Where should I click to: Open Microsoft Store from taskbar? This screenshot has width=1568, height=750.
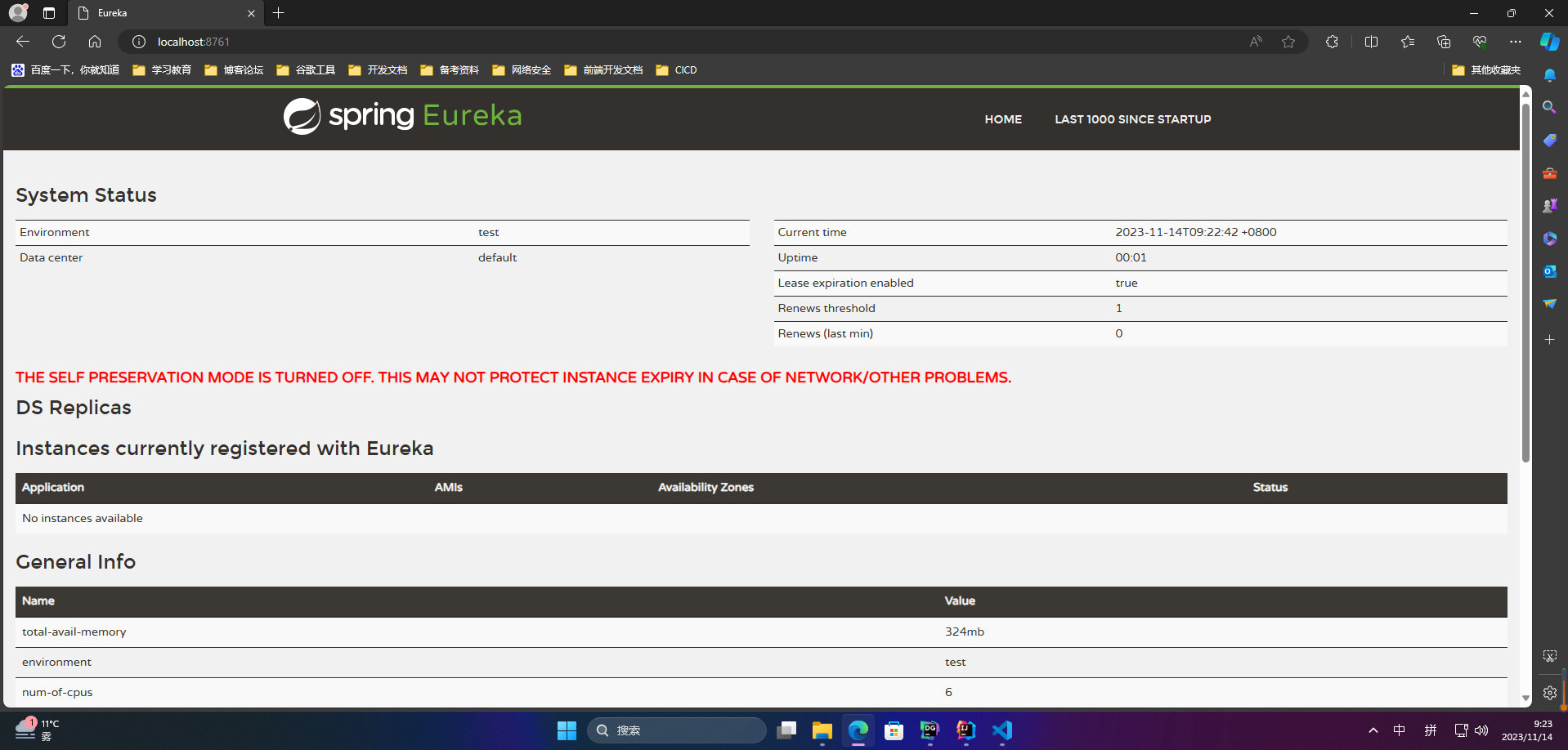(894, 730)
